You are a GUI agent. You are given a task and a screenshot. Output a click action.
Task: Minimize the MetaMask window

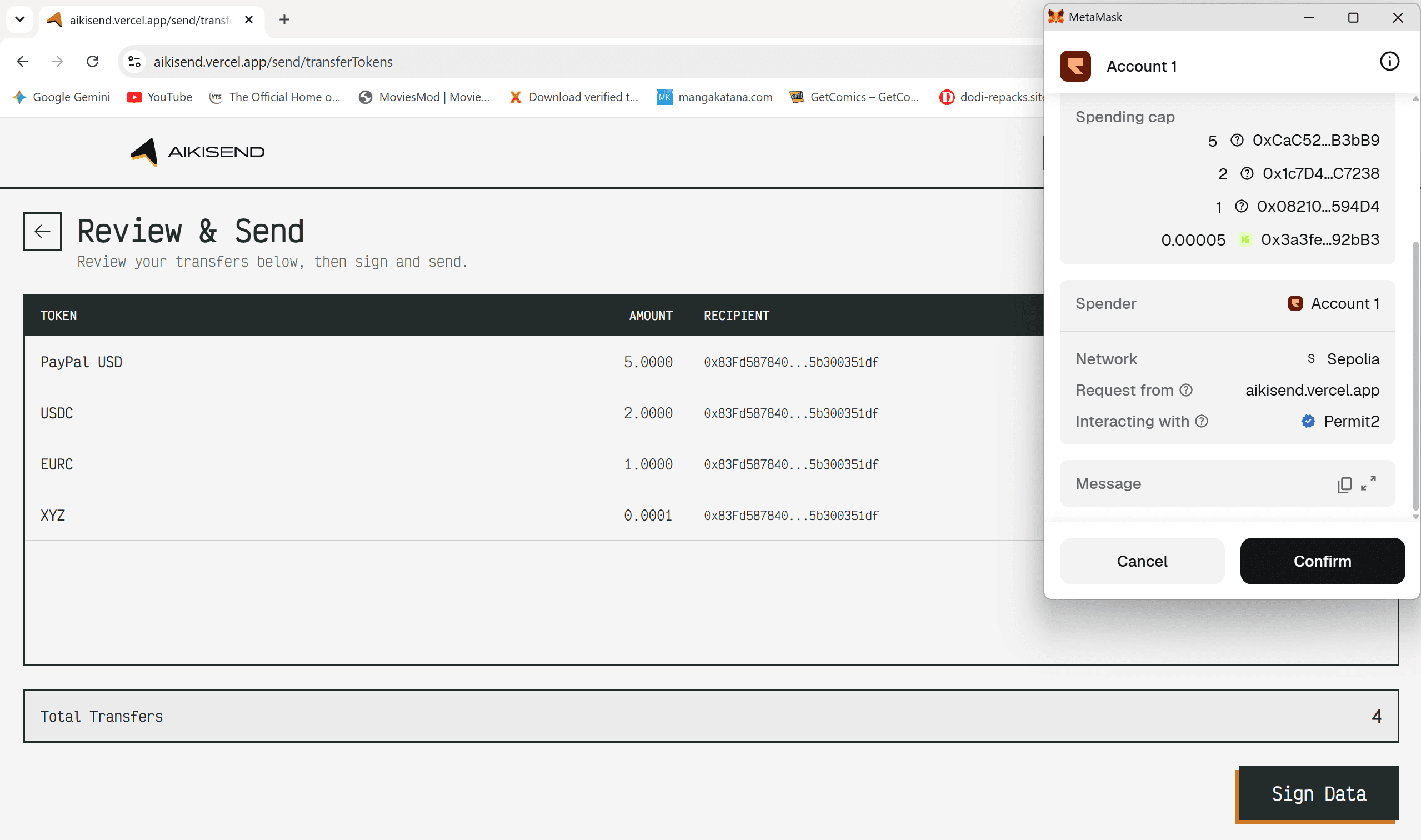1308,18
